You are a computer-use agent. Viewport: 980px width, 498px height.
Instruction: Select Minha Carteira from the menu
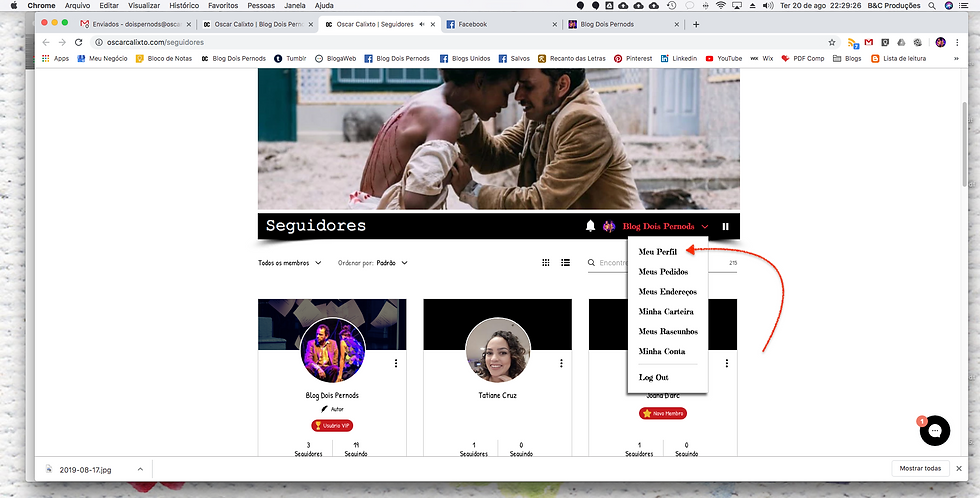click(666, 312)
